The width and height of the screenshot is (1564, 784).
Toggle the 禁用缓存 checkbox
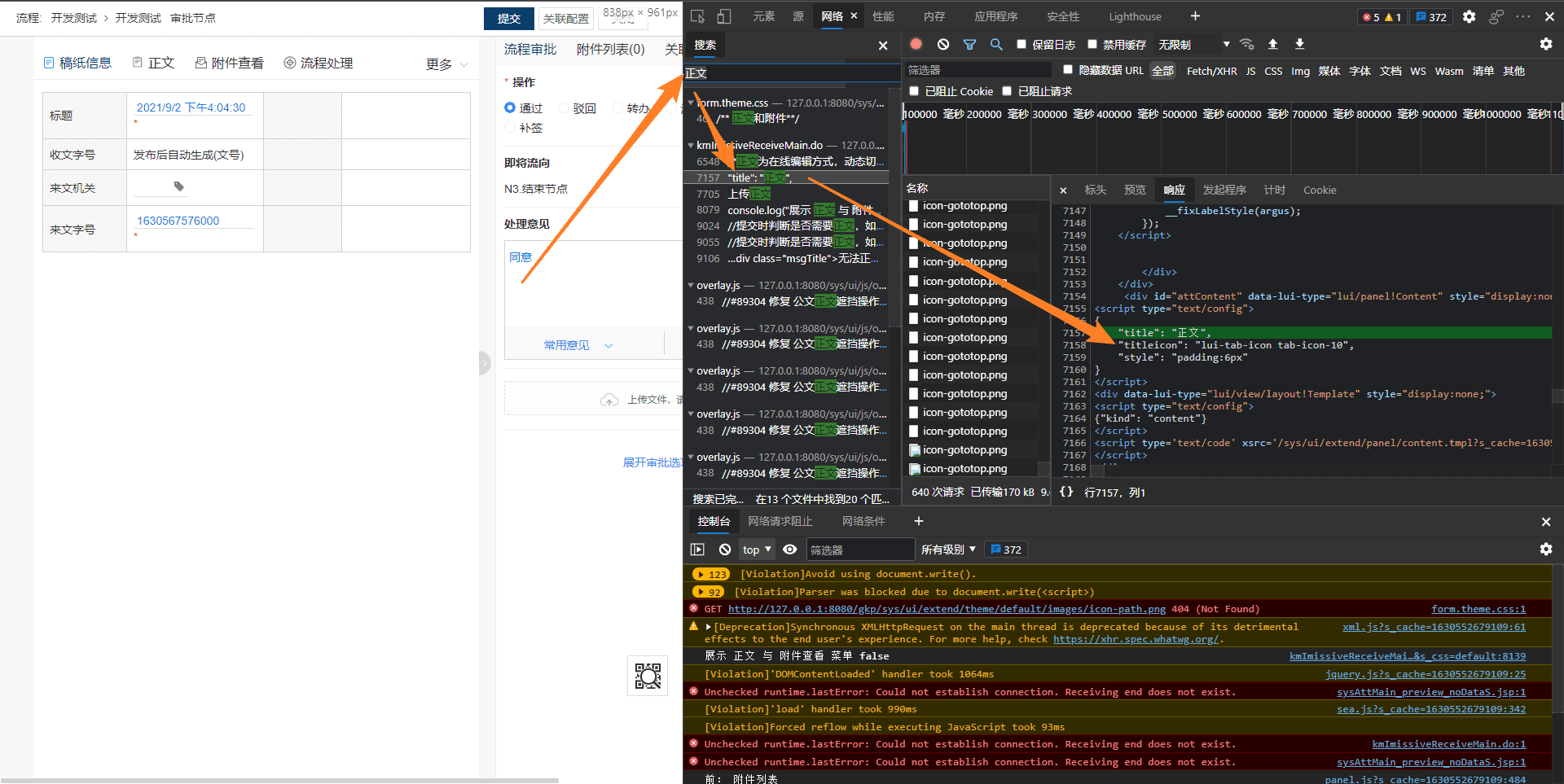point(1092,45)
